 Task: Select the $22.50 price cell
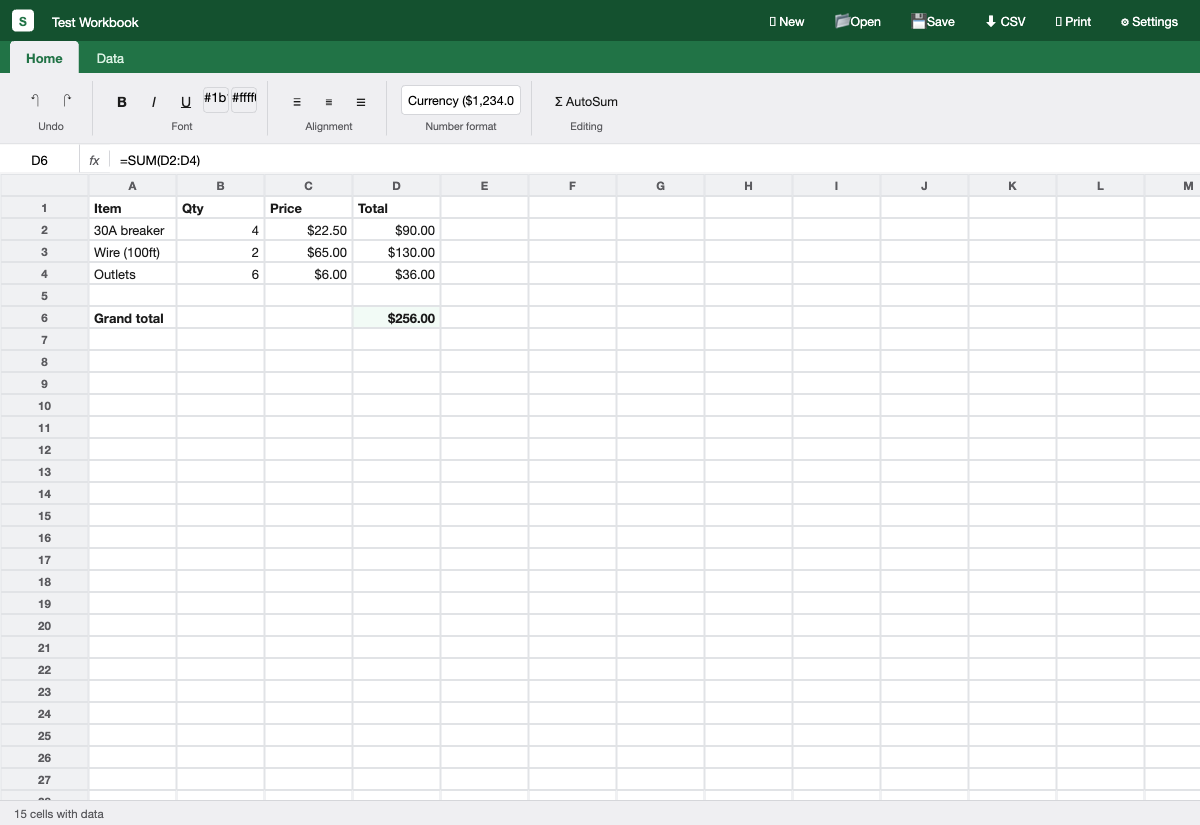[x=308, y=230]
